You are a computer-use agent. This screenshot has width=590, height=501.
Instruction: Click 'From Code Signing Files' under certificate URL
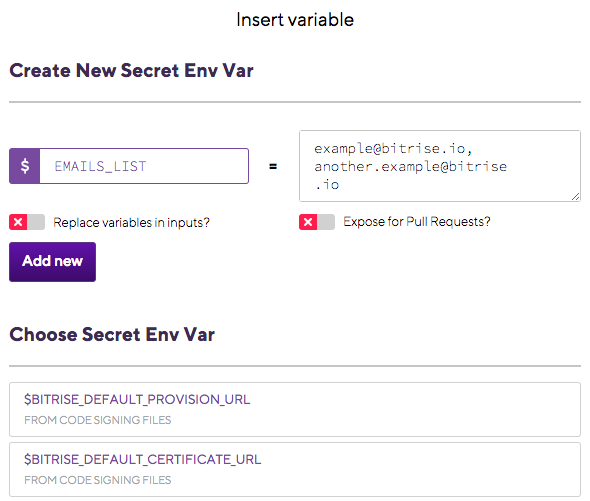pos(97,480)
